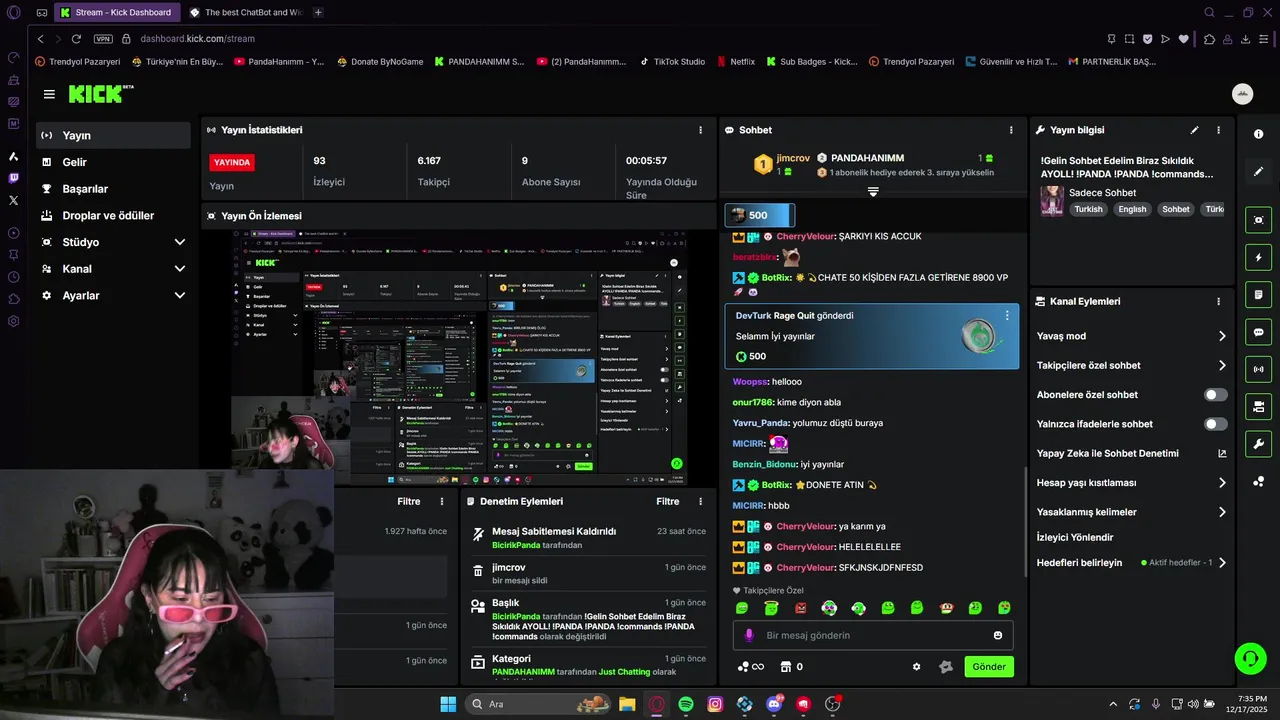This screenshot has width=1280, height=720.
Task: Open the emoji picker in chat input
Action: coord(998,635)
